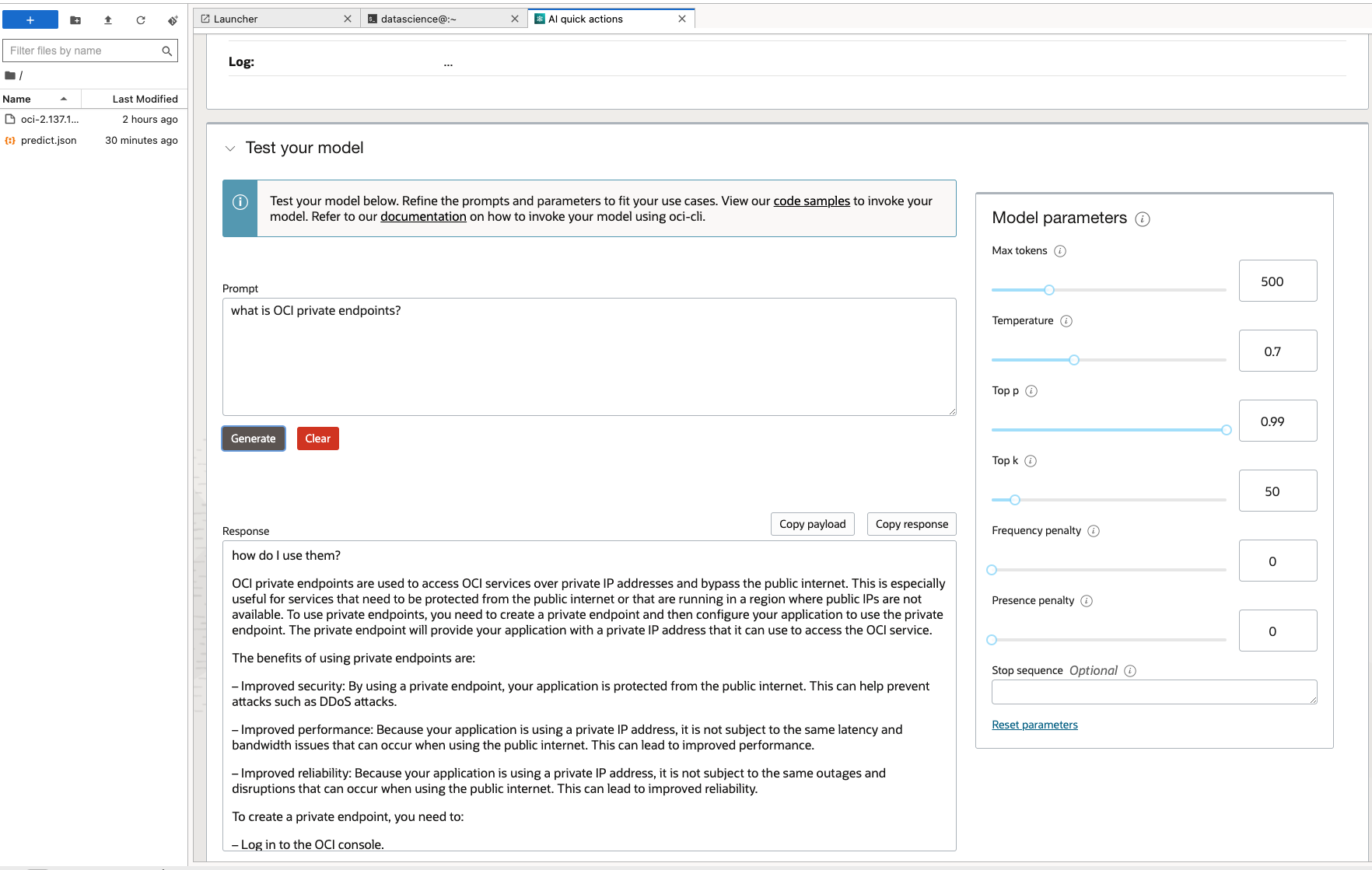Click the Model parameters info icon

[1143, 219]
